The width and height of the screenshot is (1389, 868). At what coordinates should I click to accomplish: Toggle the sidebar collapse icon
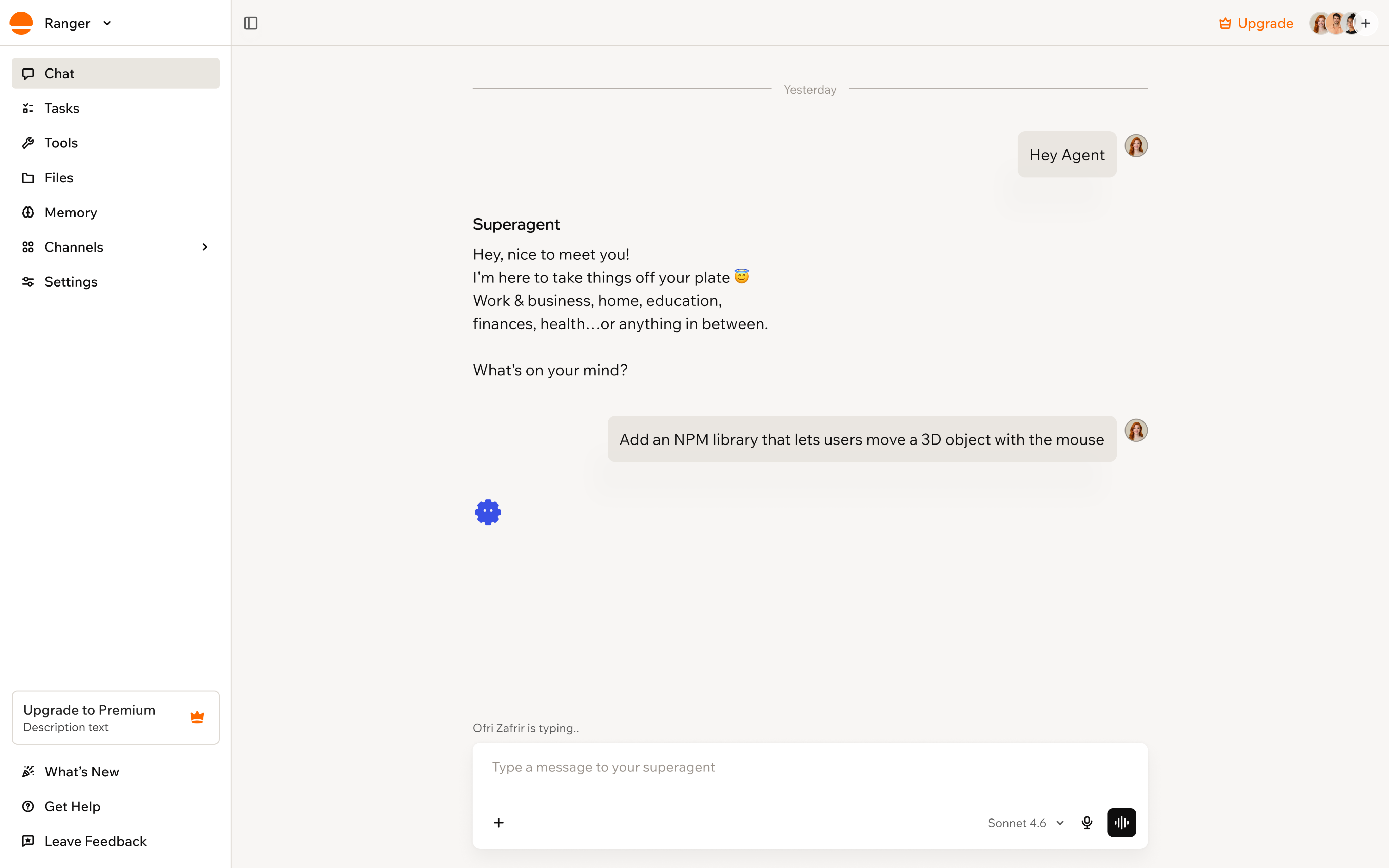[251, 23]
